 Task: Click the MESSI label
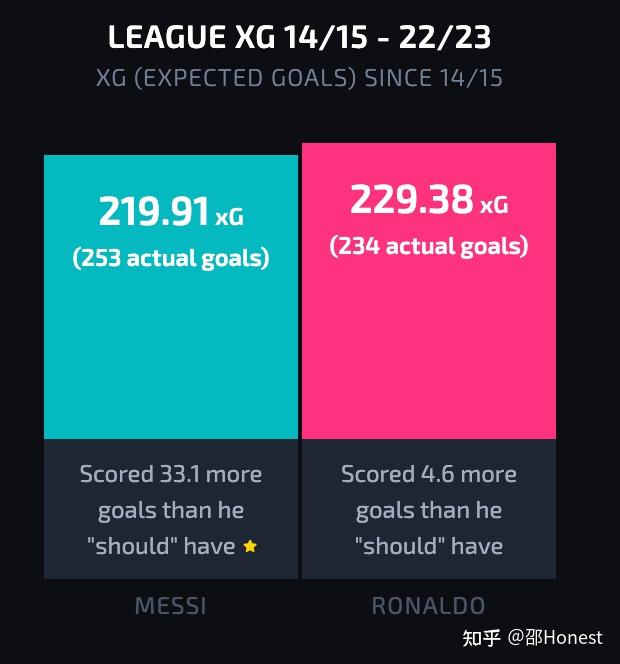[x=171, y=606]
